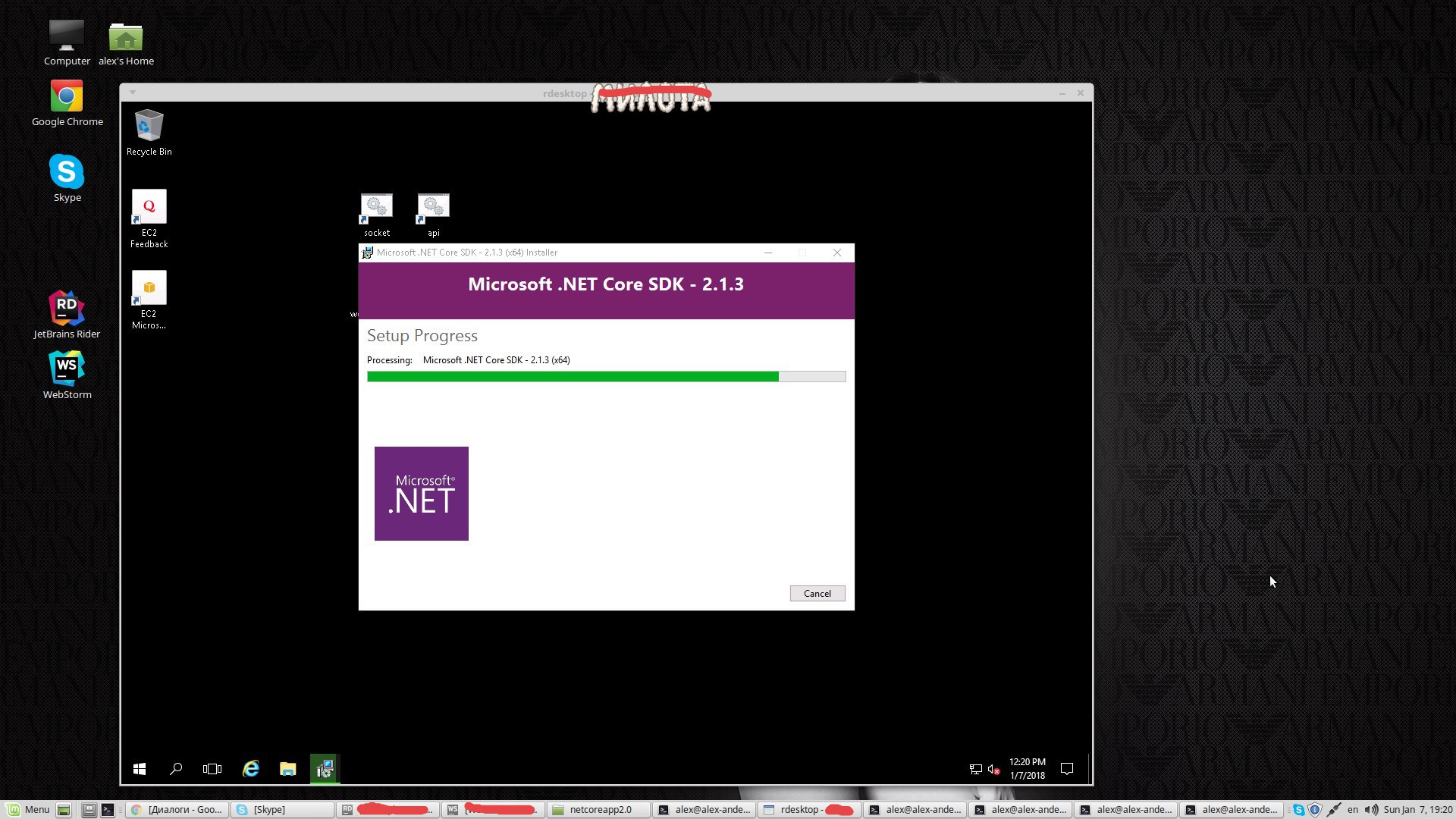Minimize the rdesktop window
This screenshot has height=819, width=1456.
1062,93
